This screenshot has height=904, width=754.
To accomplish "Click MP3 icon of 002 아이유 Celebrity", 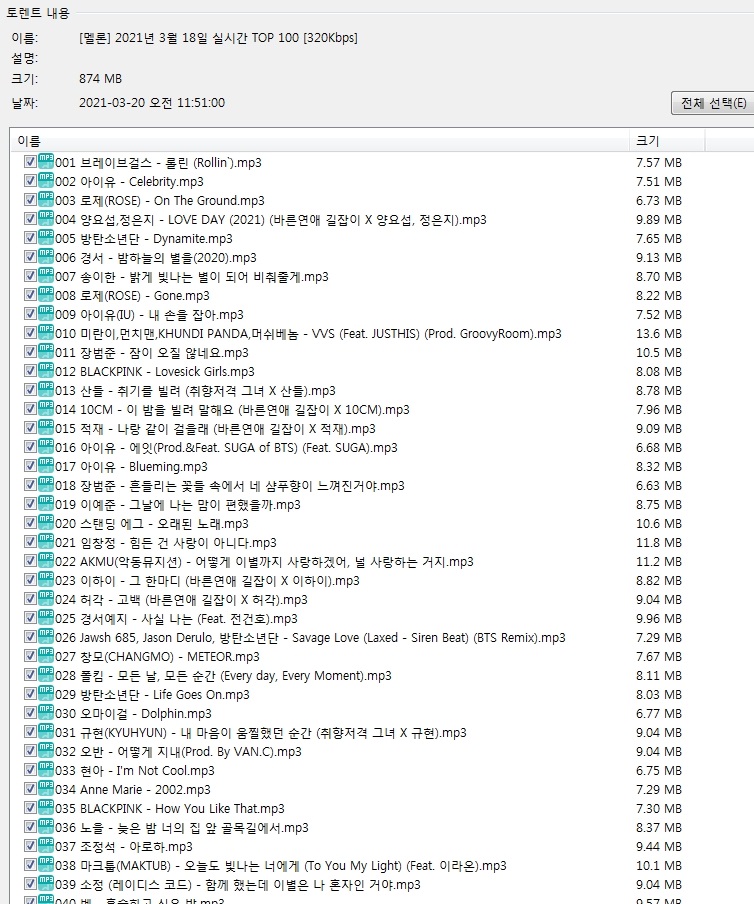I will tap(46, 180).
